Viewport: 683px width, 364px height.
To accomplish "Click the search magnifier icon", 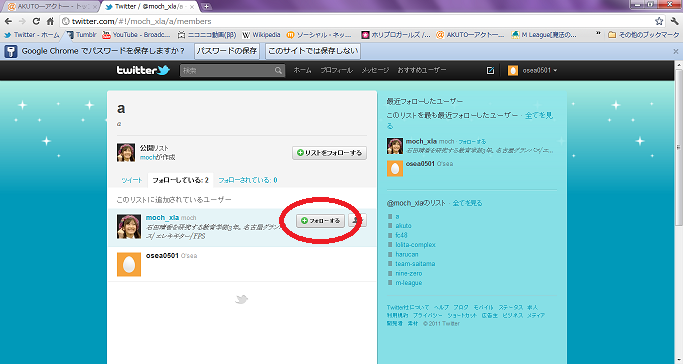I will point(278,71).
